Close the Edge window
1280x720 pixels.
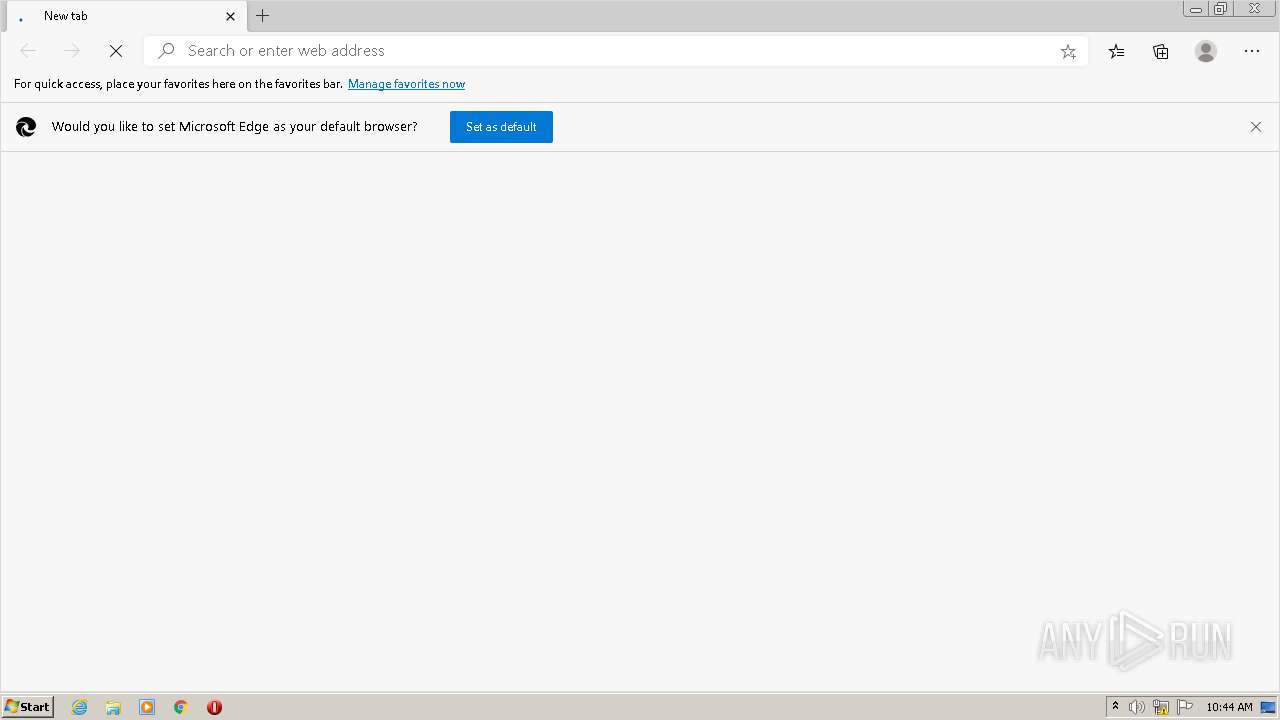click(x=1254, y=9)
